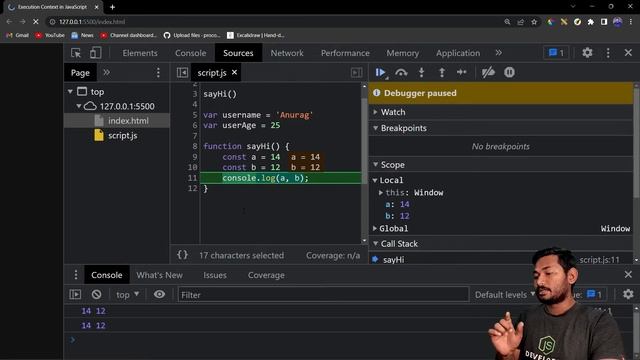Click line number 9 in the gutter

(x=194, y=157)
